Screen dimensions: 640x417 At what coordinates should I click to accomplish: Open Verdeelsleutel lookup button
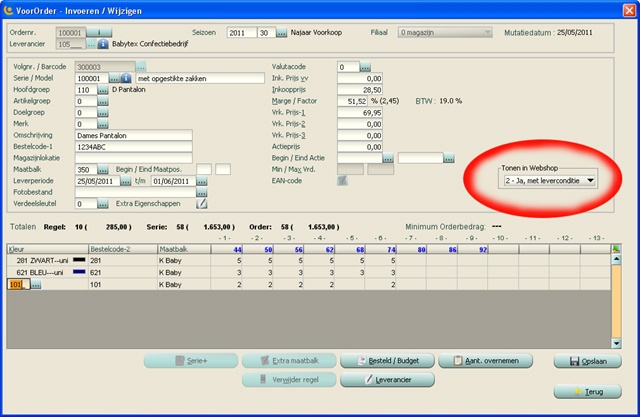tap(103, 204)
